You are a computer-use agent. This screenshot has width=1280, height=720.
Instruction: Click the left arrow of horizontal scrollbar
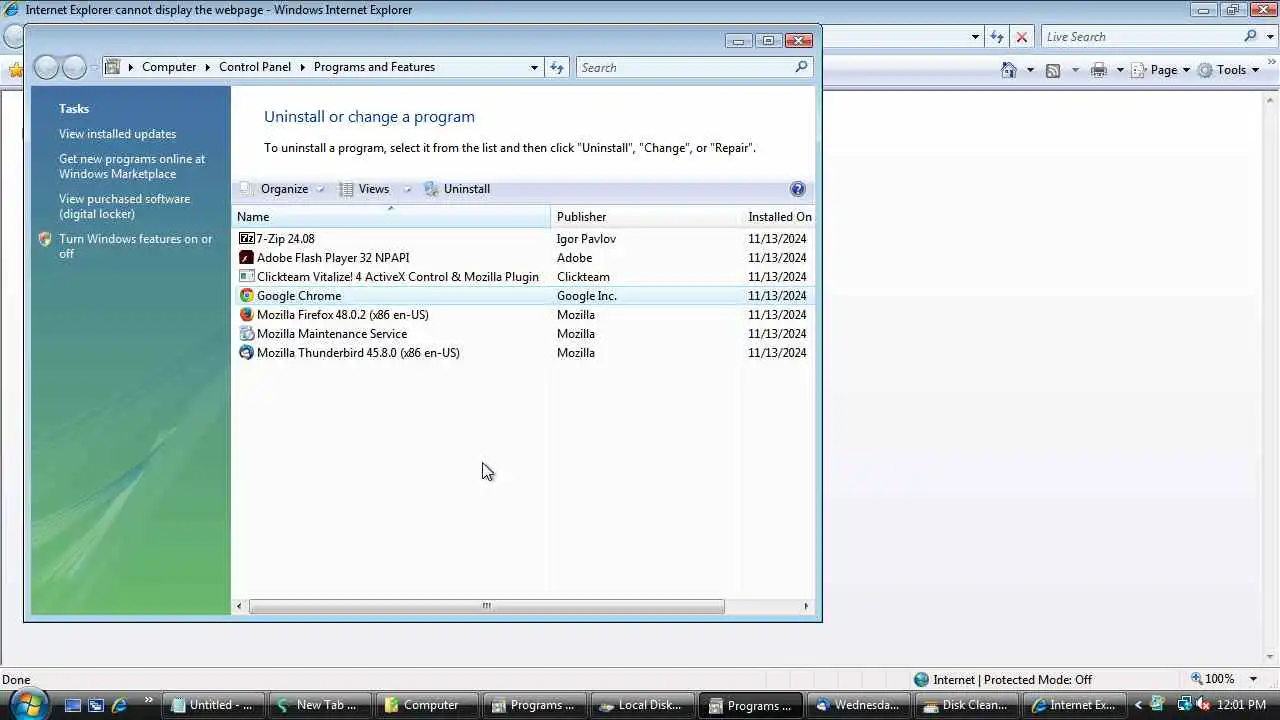(x=239, y=606)
